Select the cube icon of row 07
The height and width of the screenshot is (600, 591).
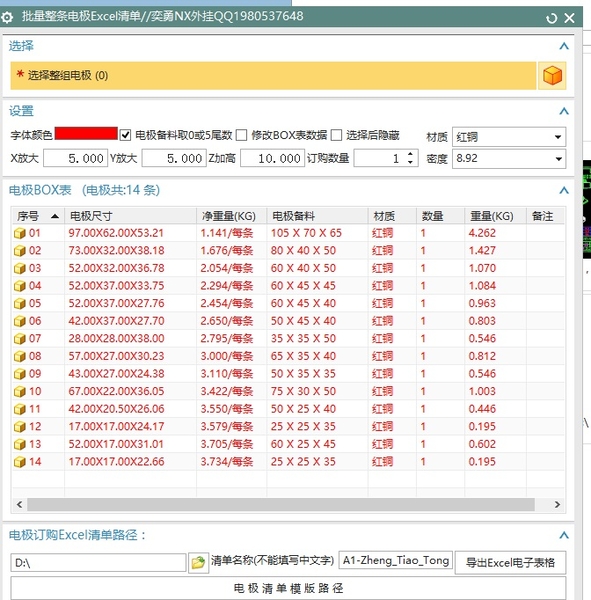[x=20, y=339]
